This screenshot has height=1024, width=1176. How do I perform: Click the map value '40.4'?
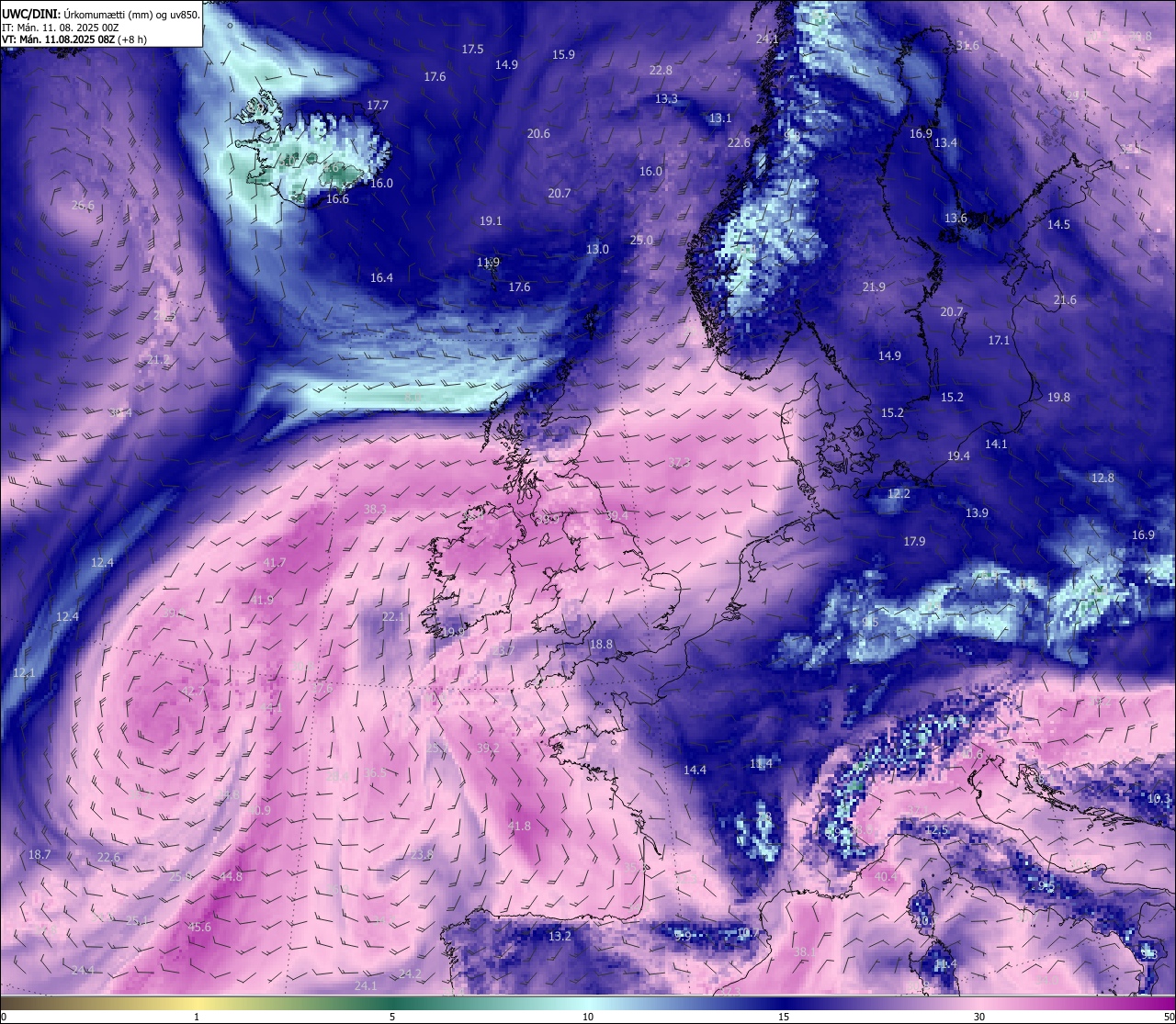[x=886, y=877]
